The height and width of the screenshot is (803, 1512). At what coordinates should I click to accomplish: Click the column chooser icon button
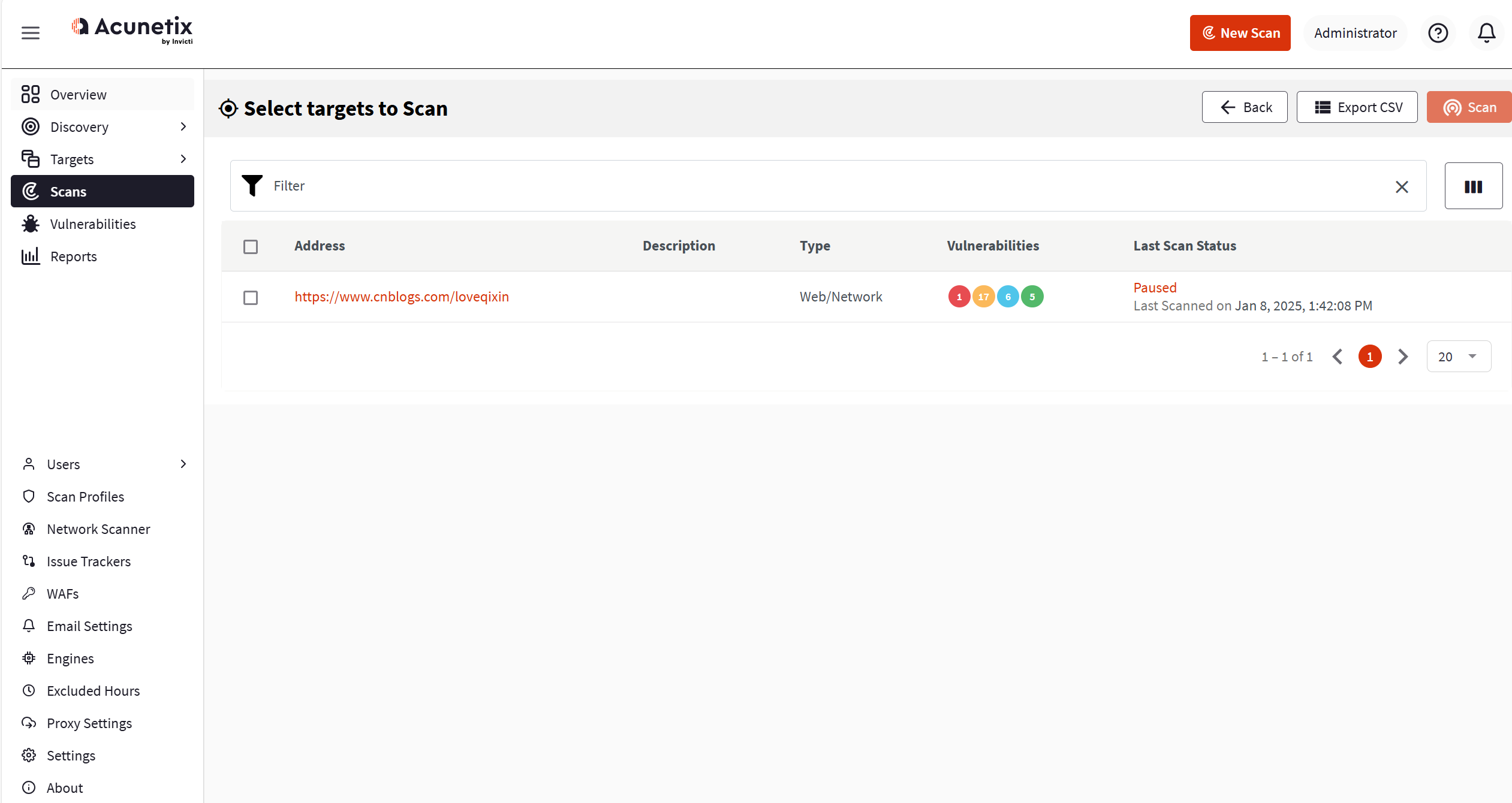point(1473,186)
